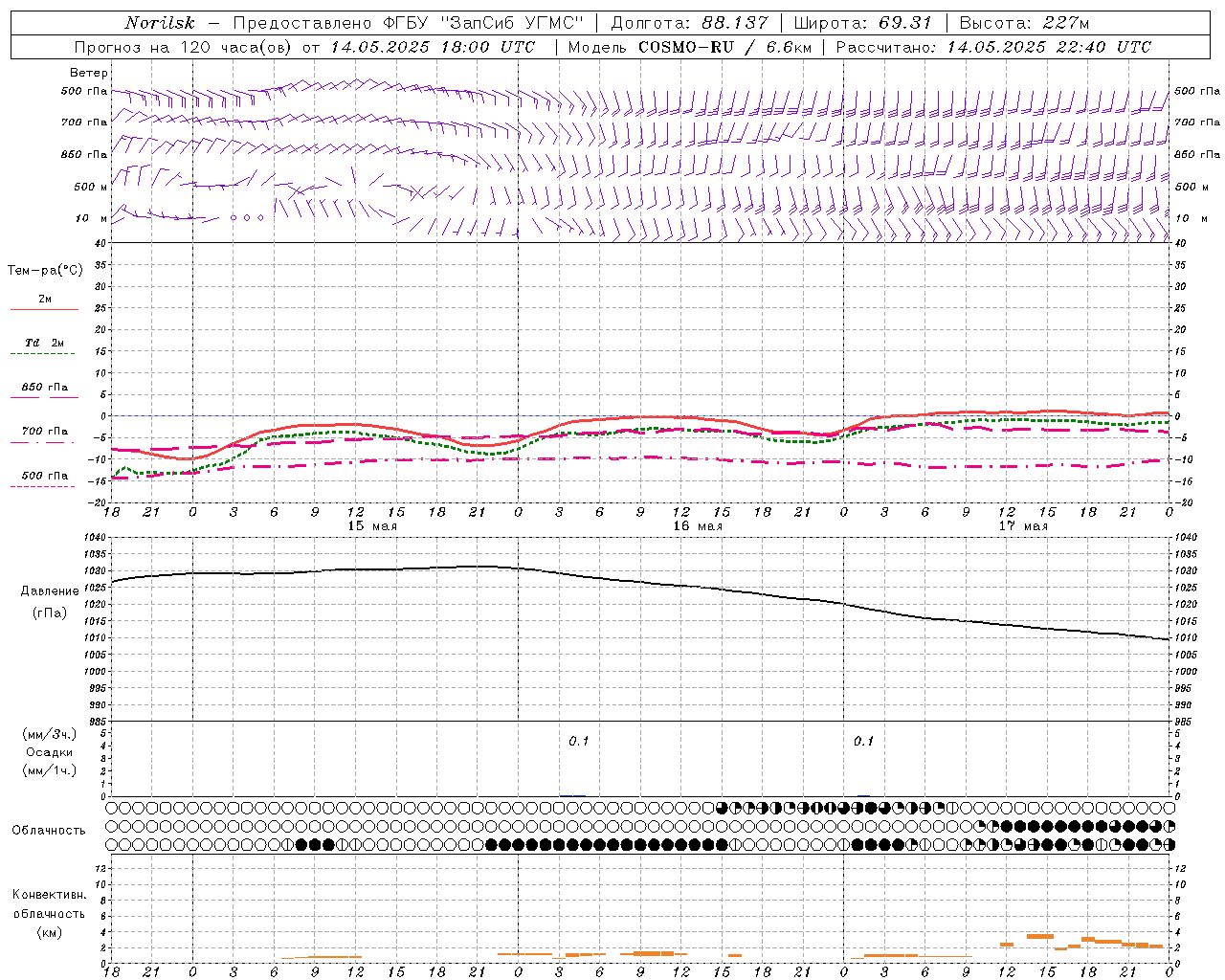Select the '15 мая' date label

tap(372, 526)
